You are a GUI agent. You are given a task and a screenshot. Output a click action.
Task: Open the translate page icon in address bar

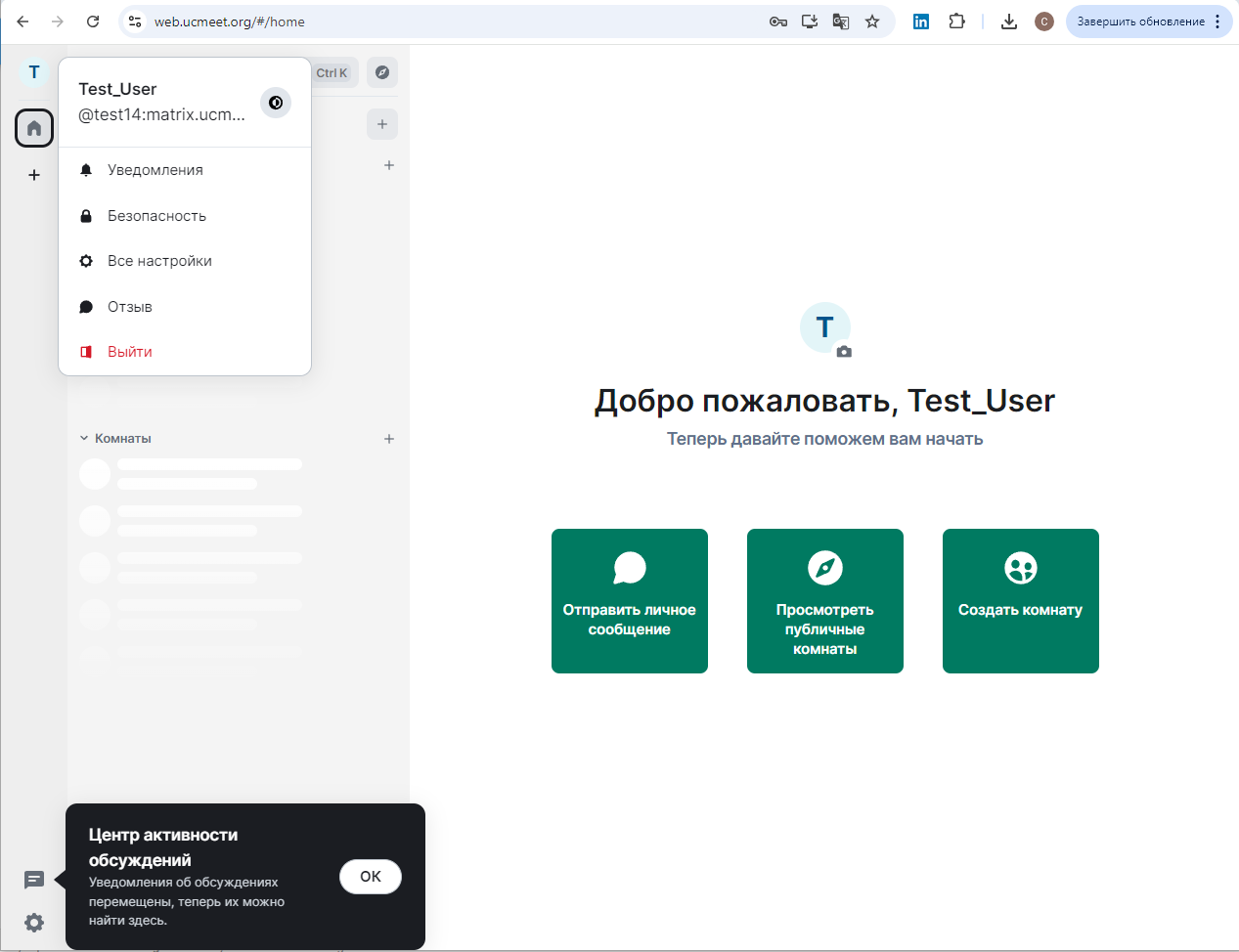[x=840, y=21]
